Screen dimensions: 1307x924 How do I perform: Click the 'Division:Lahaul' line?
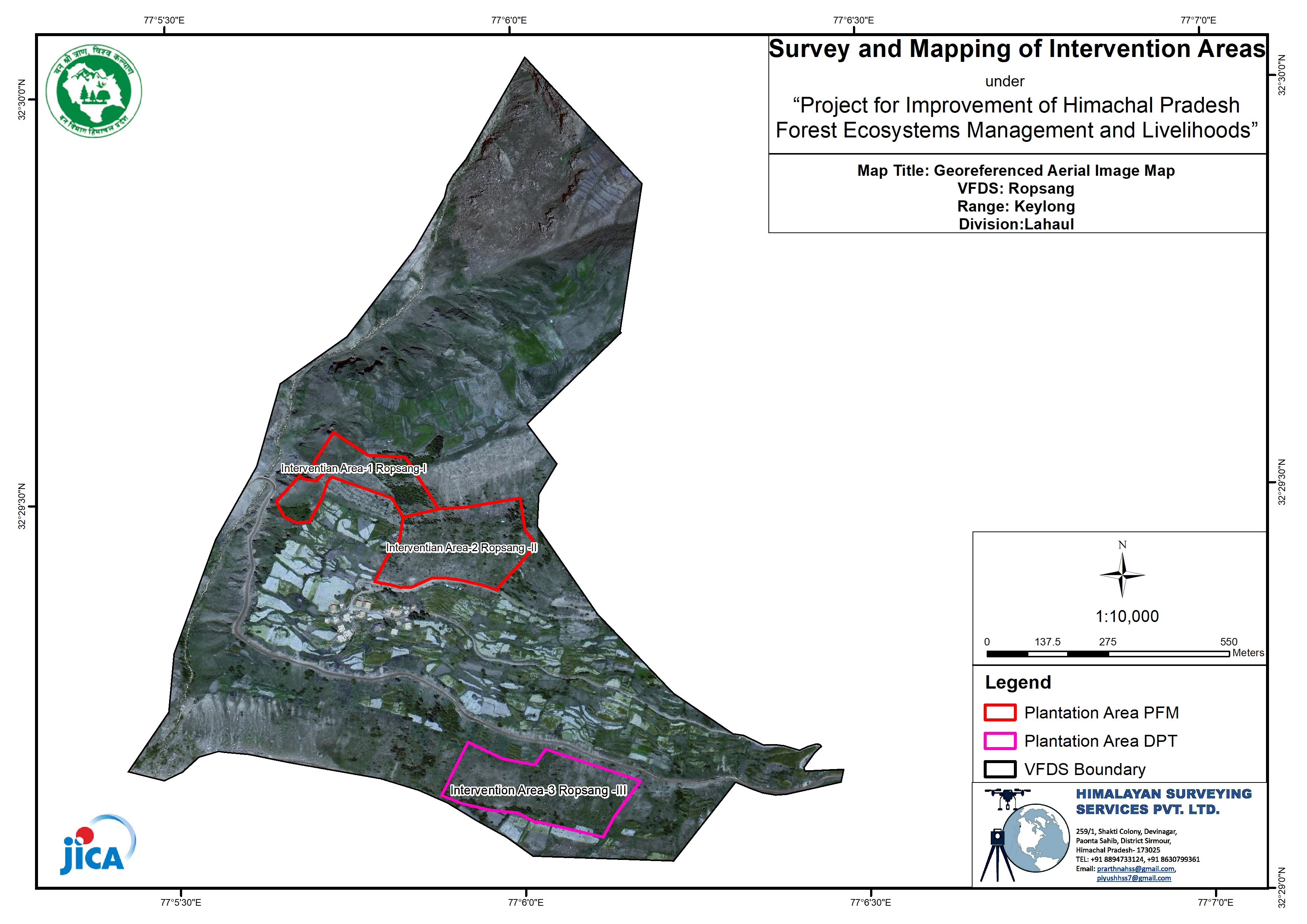1016,224
